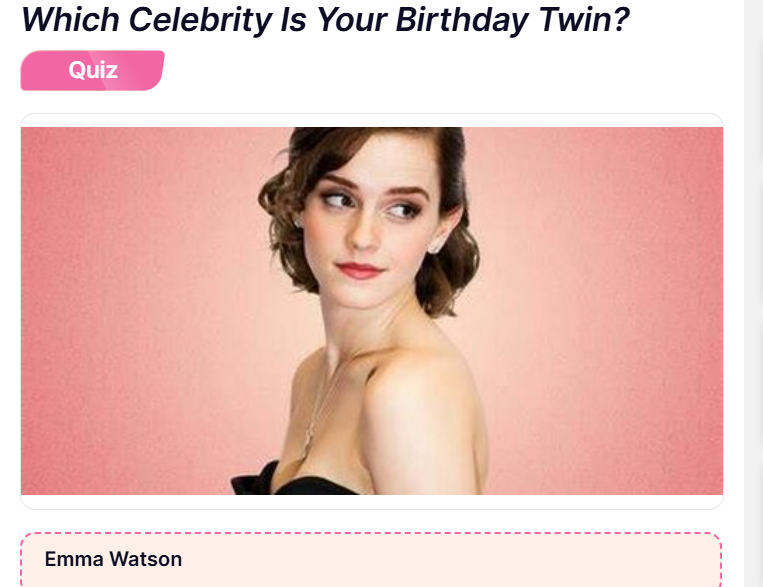The height and width of the screenshot is (587, 763).
Task: Click the pink background left of the woman
Action: [136, 311]
